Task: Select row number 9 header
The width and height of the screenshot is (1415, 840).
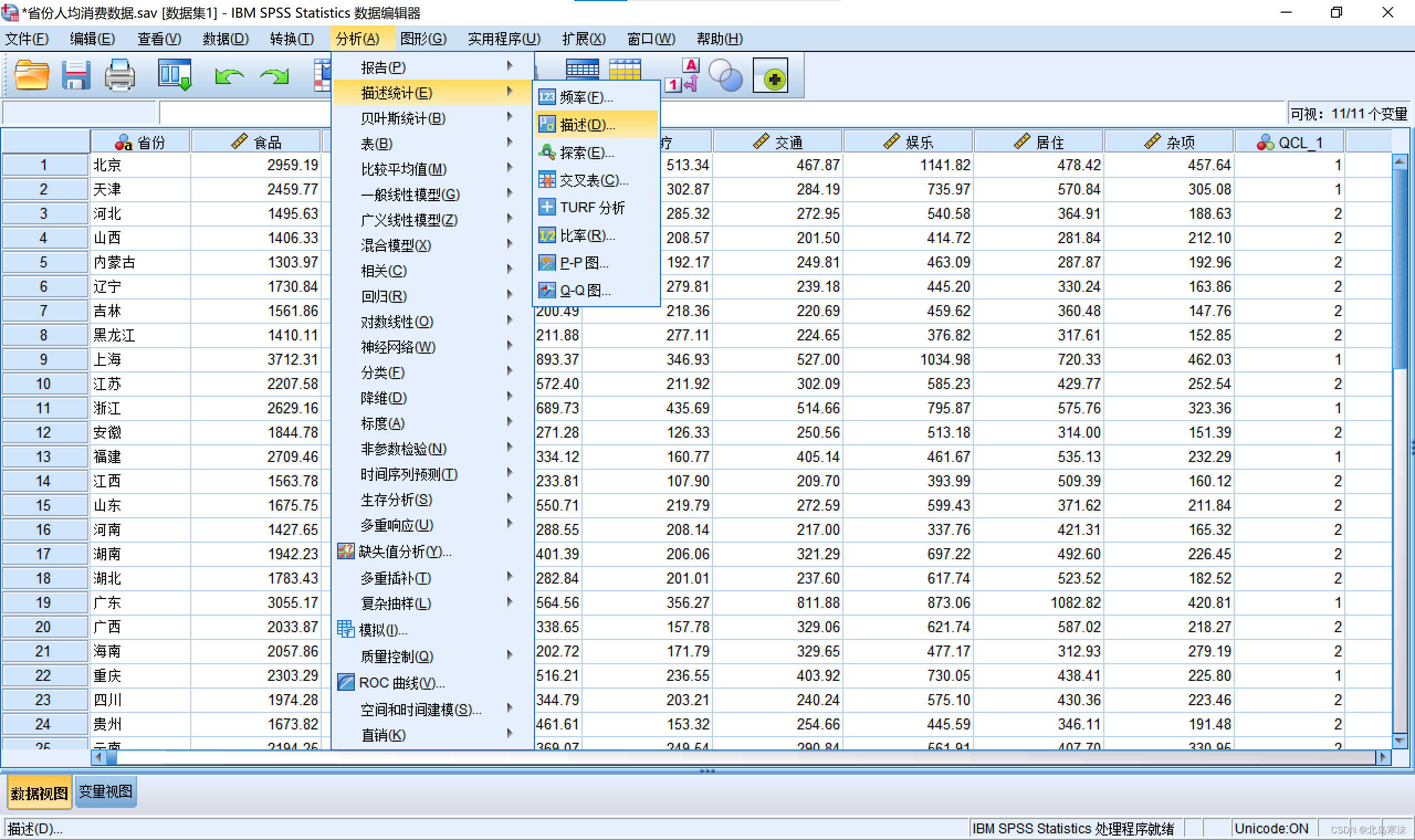Action: (x=44, y=359)
